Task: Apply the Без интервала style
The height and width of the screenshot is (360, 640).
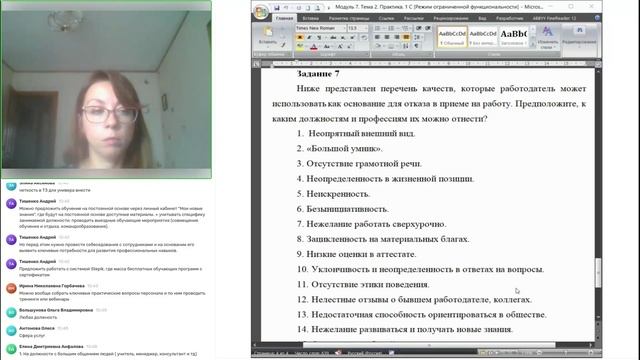Action: (x=483, y=37)
